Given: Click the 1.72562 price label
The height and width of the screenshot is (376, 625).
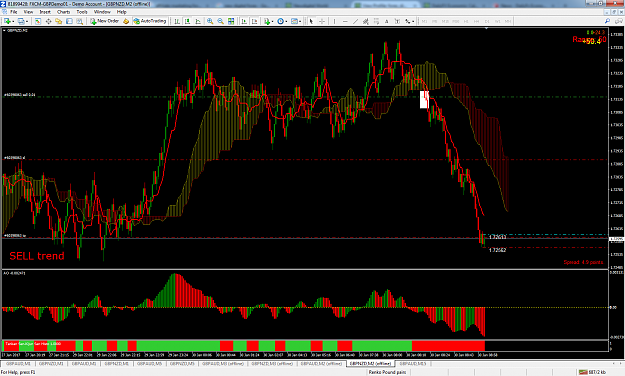Looking at the screenshot, I should pyautogui.click(x=497, y=250).
